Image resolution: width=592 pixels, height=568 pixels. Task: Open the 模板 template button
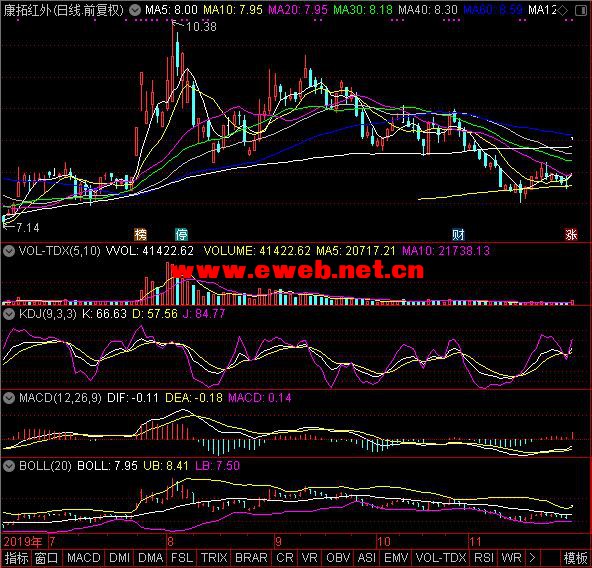point(575,558)
